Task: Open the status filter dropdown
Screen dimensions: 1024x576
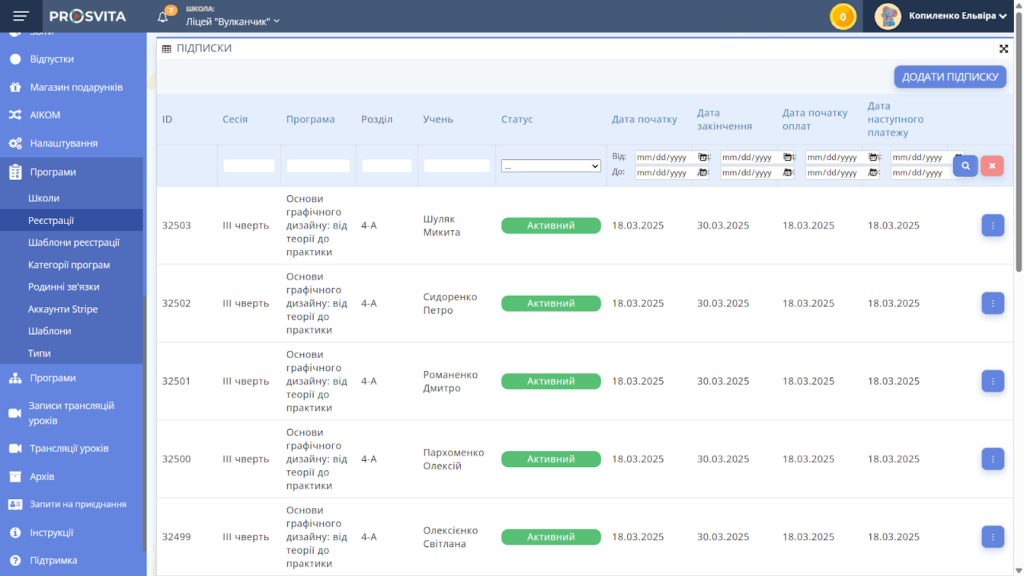Action: [551, 166]
